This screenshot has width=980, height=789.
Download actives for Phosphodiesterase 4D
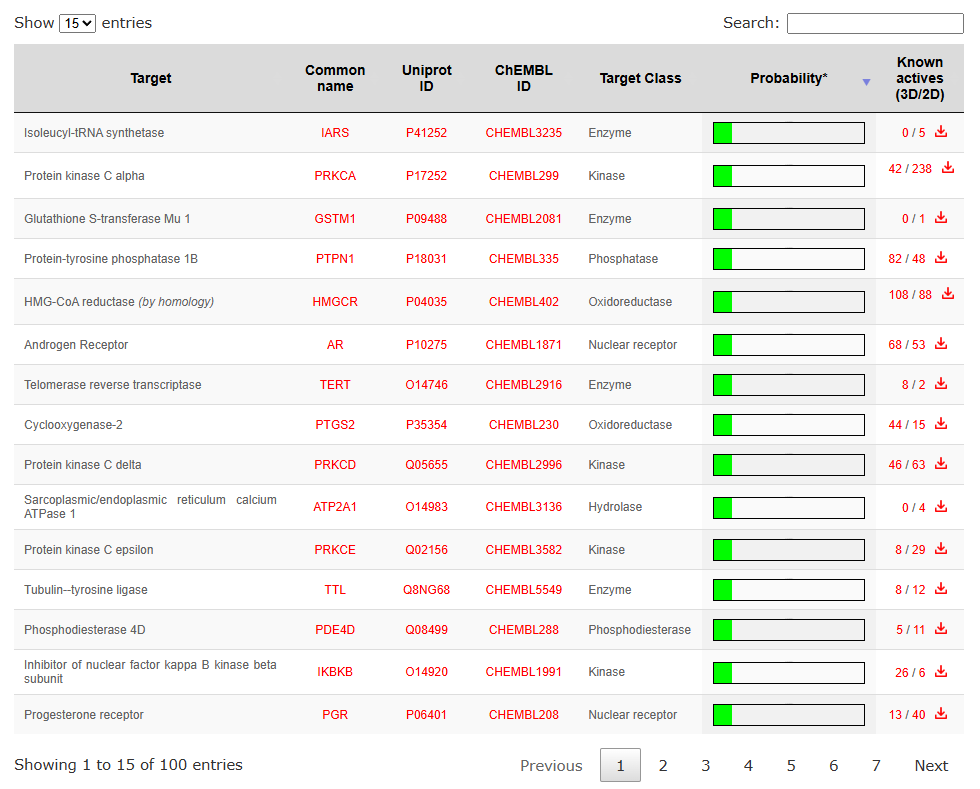pos(941,629)
